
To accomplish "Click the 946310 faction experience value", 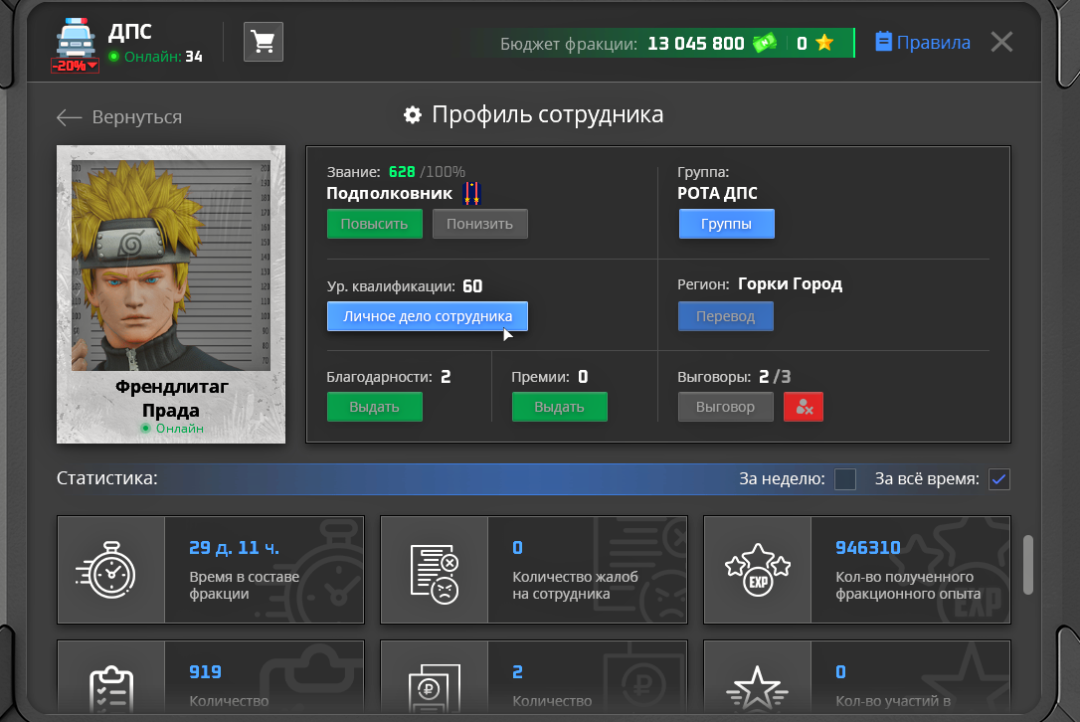I will pyautogui.click(x=868, y=548).
